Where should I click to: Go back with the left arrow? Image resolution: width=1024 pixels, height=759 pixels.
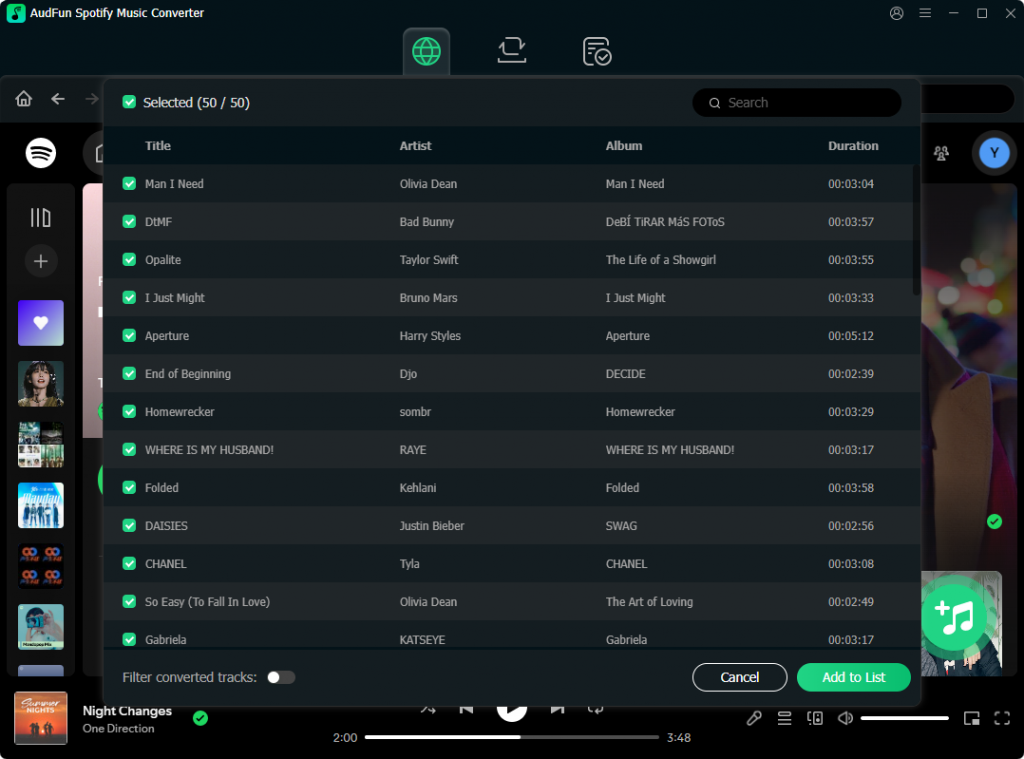coord(58,99)
